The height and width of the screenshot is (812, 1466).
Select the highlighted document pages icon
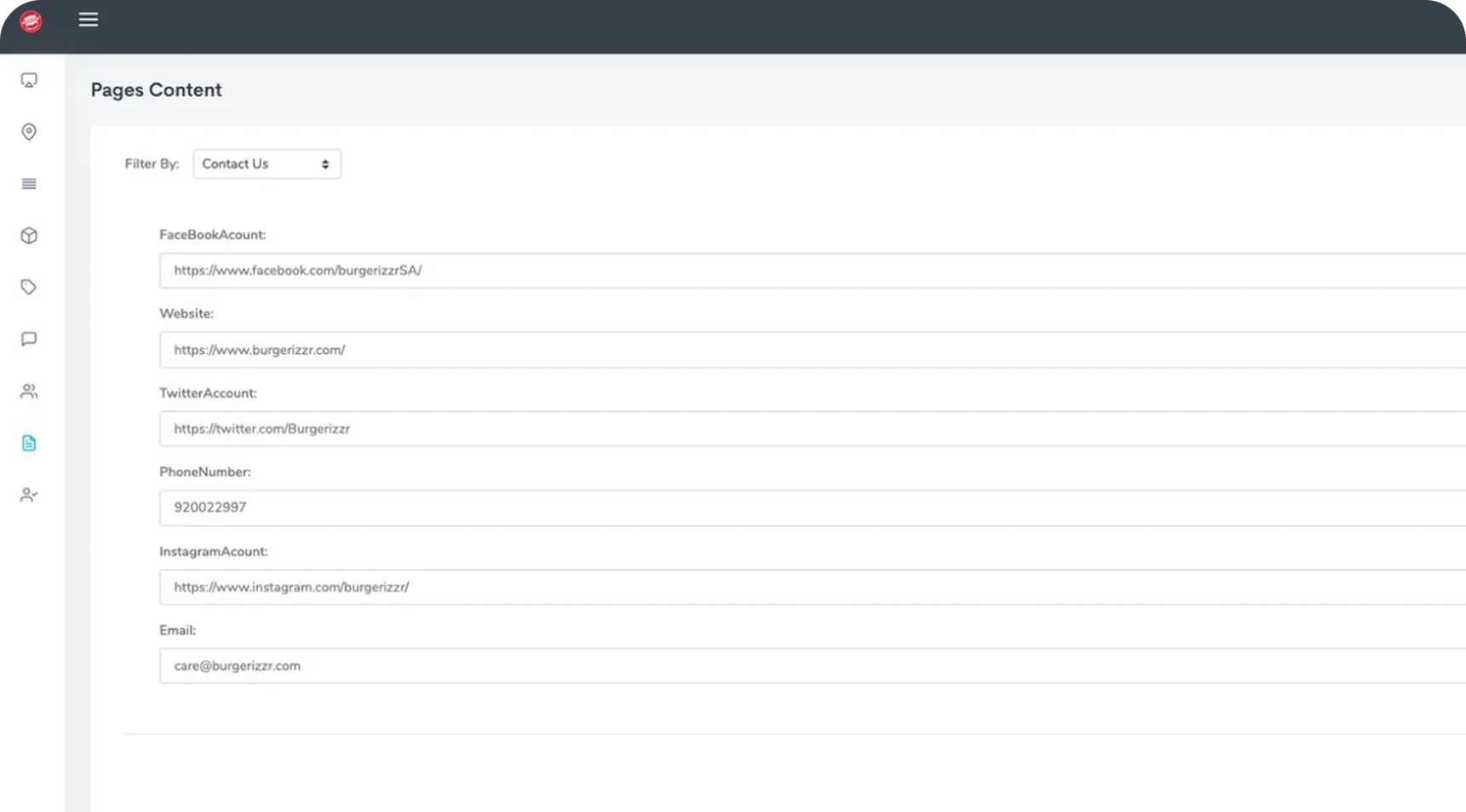coord(29,443)
